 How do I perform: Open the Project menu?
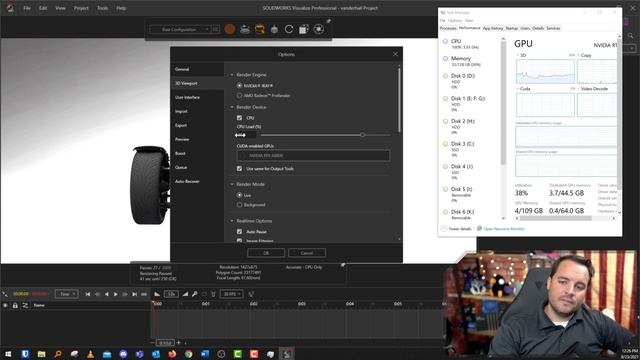81,8
